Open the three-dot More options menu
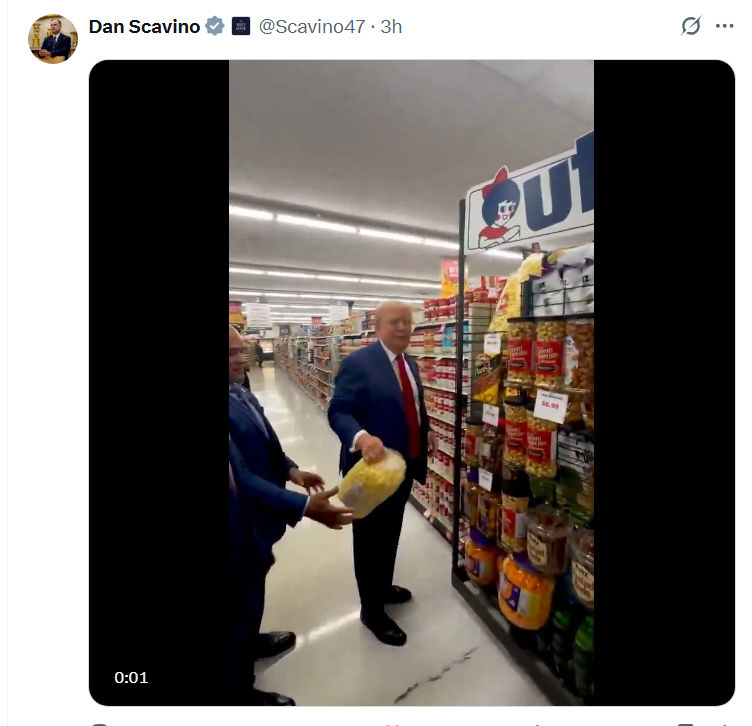 pyautogui.click(x=724, y=26)
